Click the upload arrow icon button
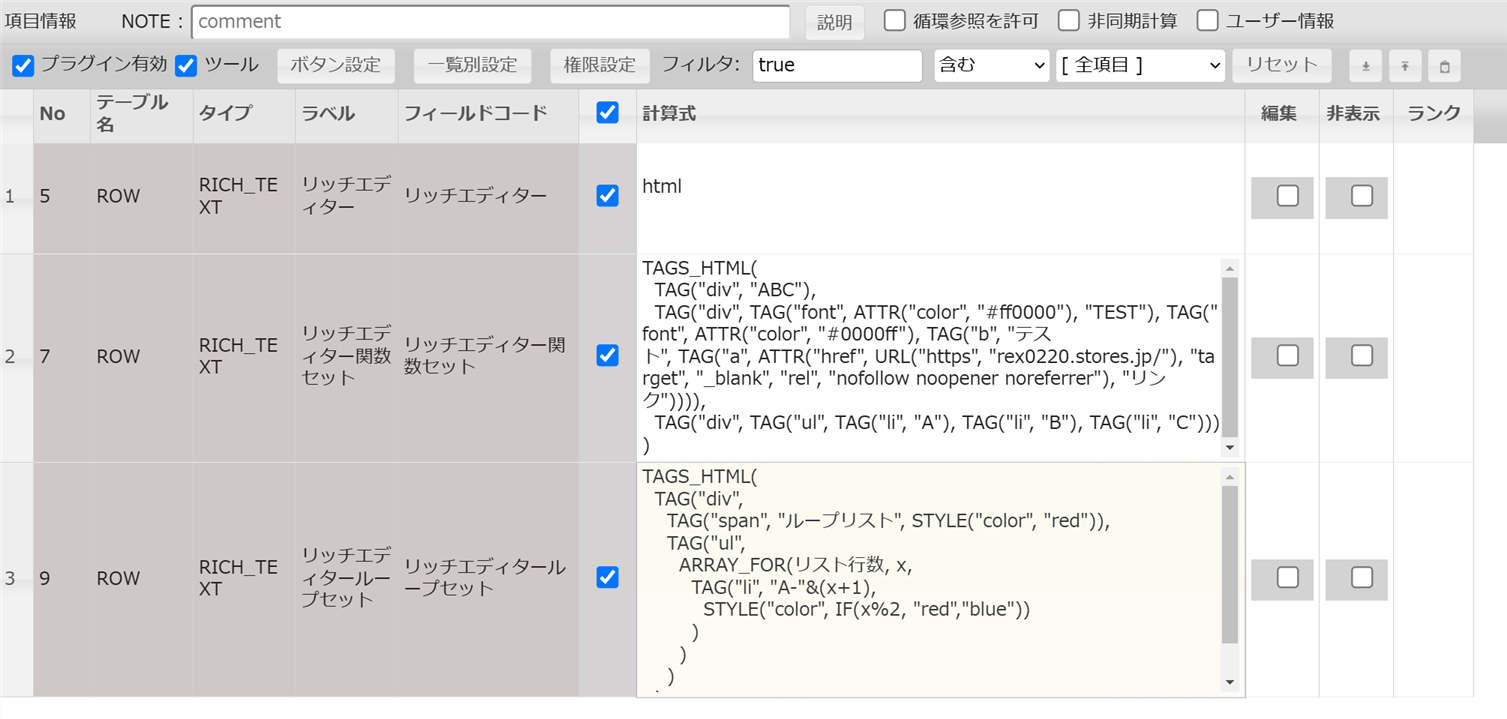 pos(1405,66)
